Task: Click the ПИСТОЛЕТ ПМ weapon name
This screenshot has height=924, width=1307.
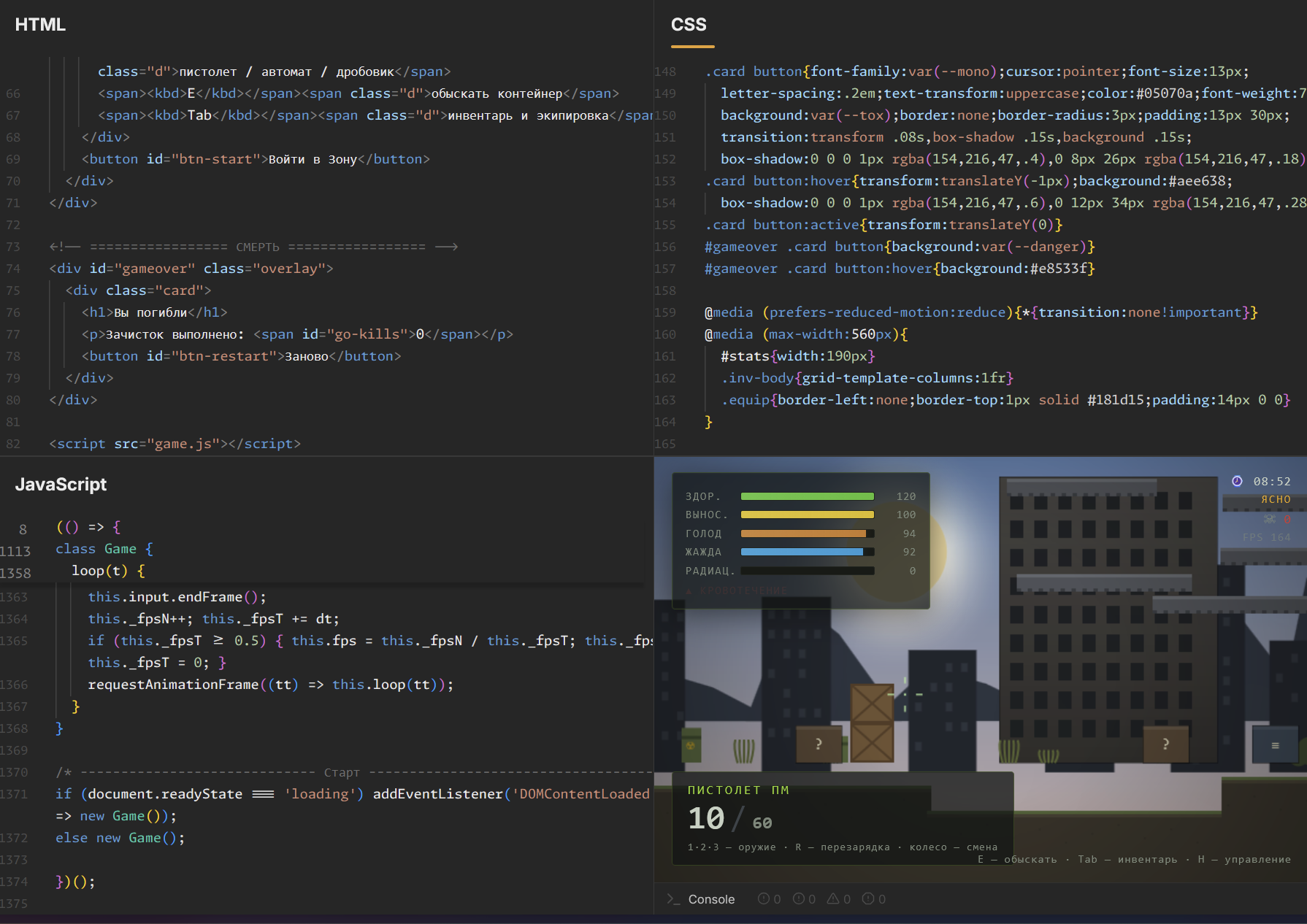Action: (738, 790)
